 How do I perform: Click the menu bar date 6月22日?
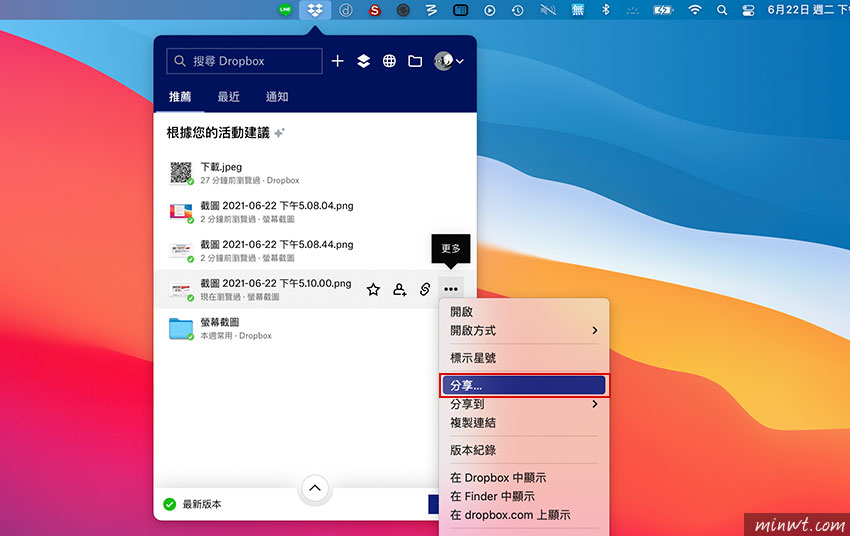pos(788,10)
